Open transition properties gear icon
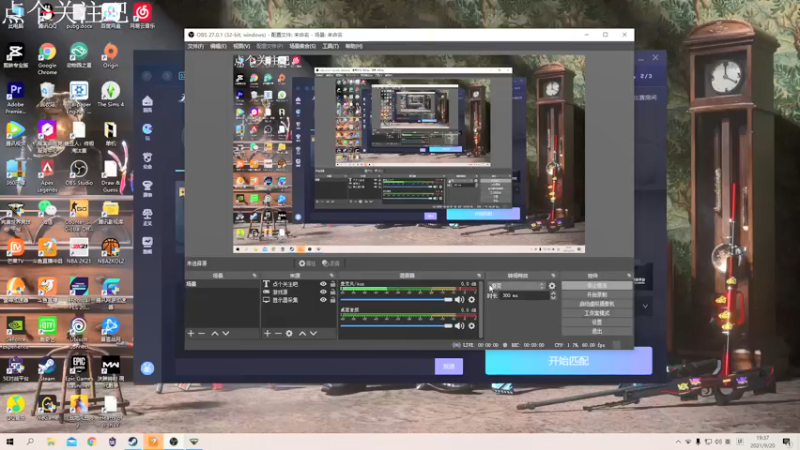 (552, 286)
